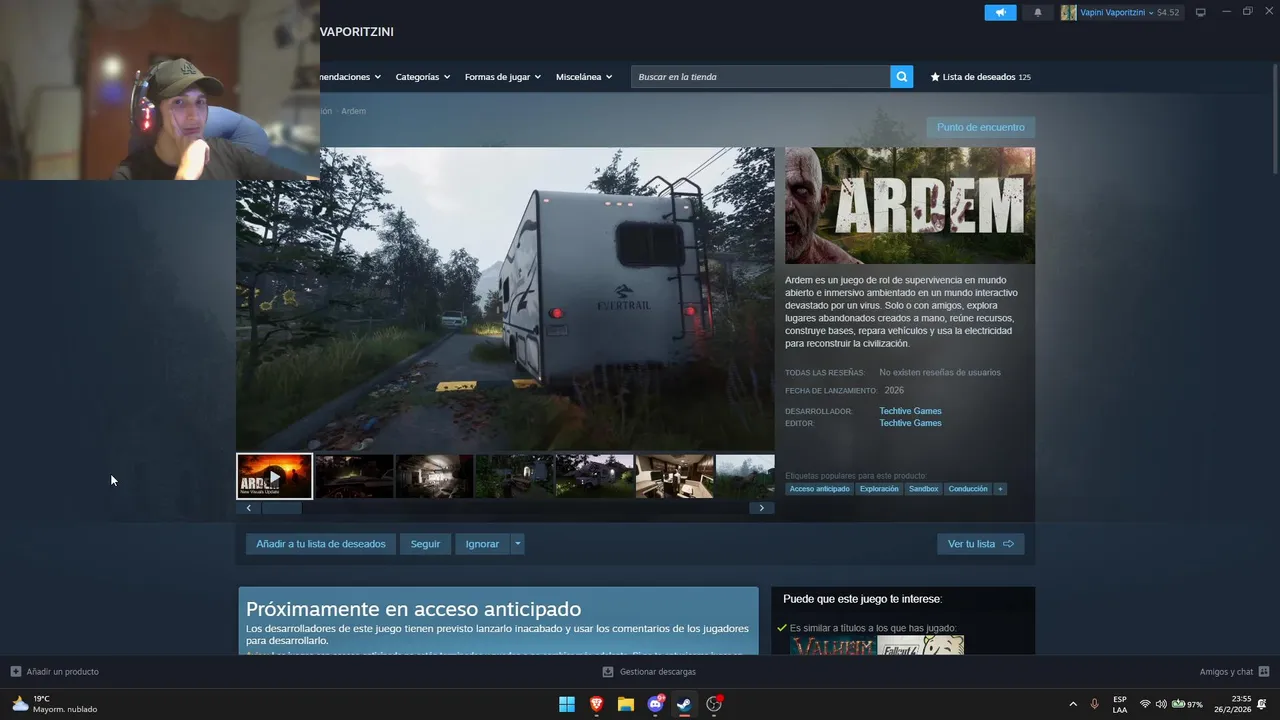Image resolution: width=1280 pixels, height=720 pixels.
Task: Click the plus button to add tags
Action: click(x=1000, y=489)
